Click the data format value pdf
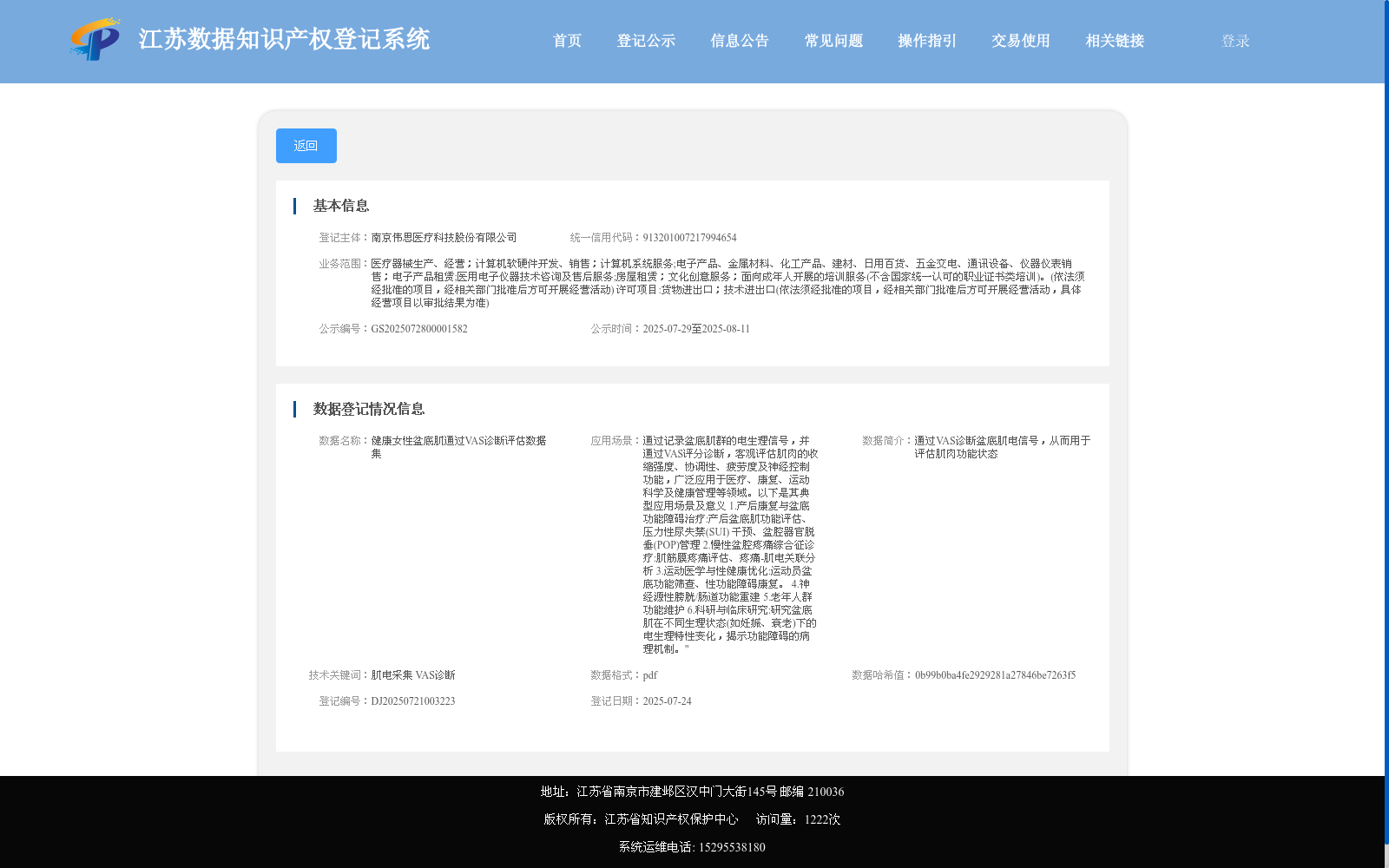The width and height of the screenshot is (1389, 868). pyautogui.click(x=650, y=675)
